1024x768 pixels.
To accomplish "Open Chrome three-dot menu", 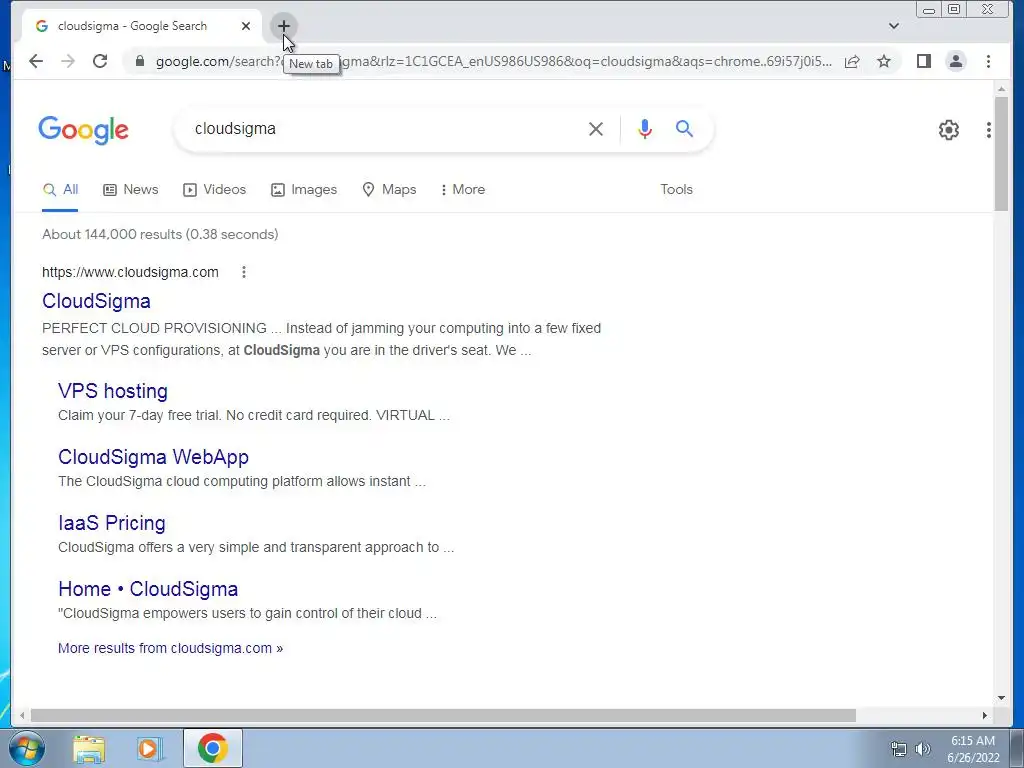I will tap(988, 61).
